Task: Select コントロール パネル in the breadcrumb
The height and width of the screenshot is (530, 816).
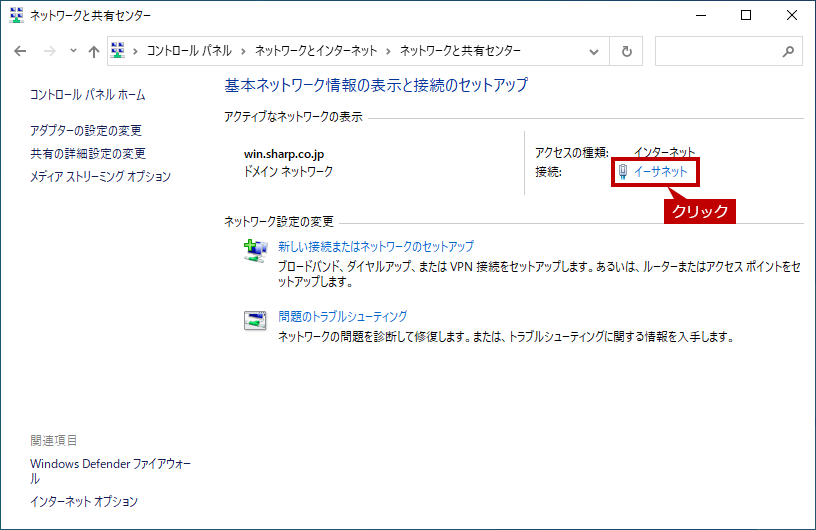Action: point(189,51)
